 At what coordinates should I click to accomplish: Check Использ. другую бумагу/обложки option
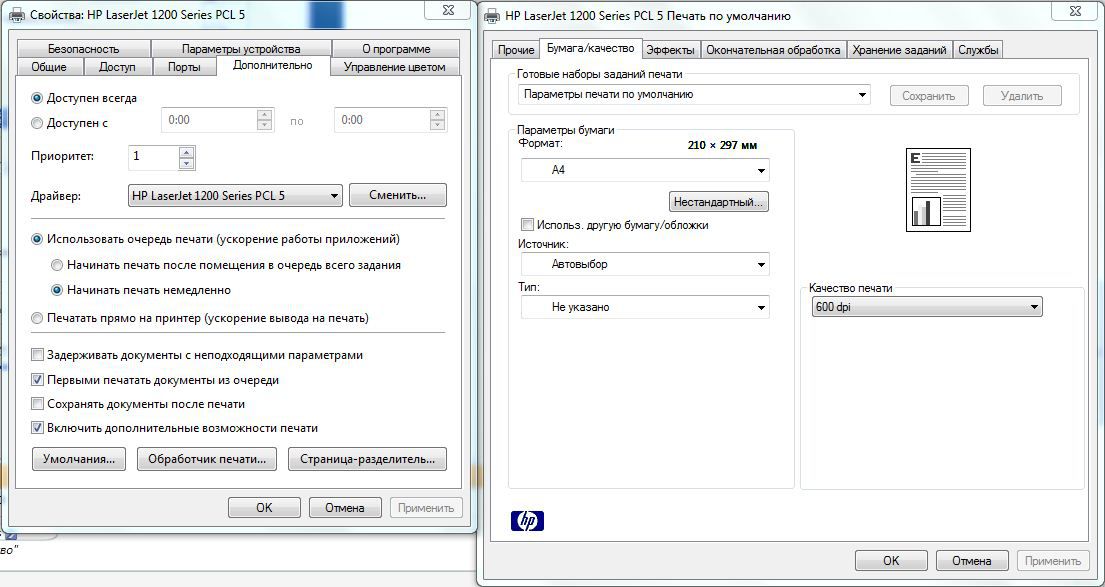[x=528, y=225]
